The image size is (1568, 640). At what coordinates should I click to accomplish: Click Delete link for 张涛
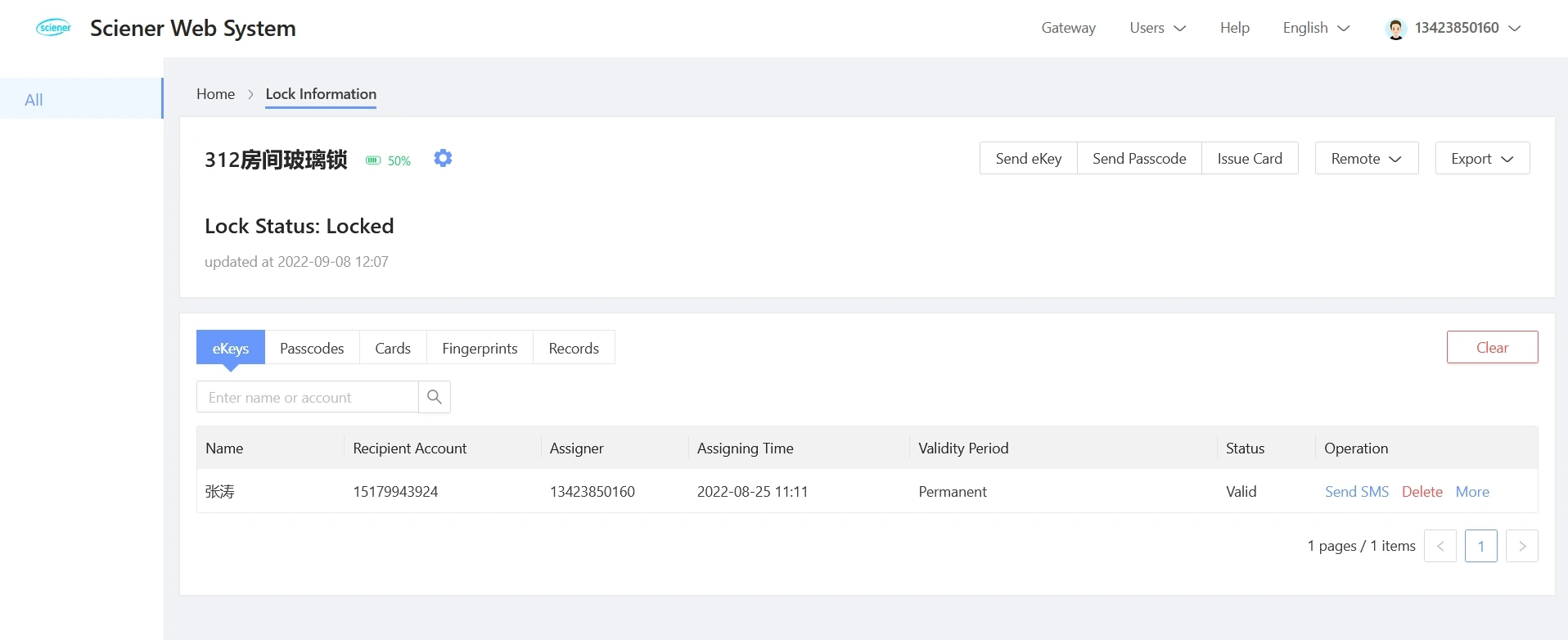point(1422,491)
